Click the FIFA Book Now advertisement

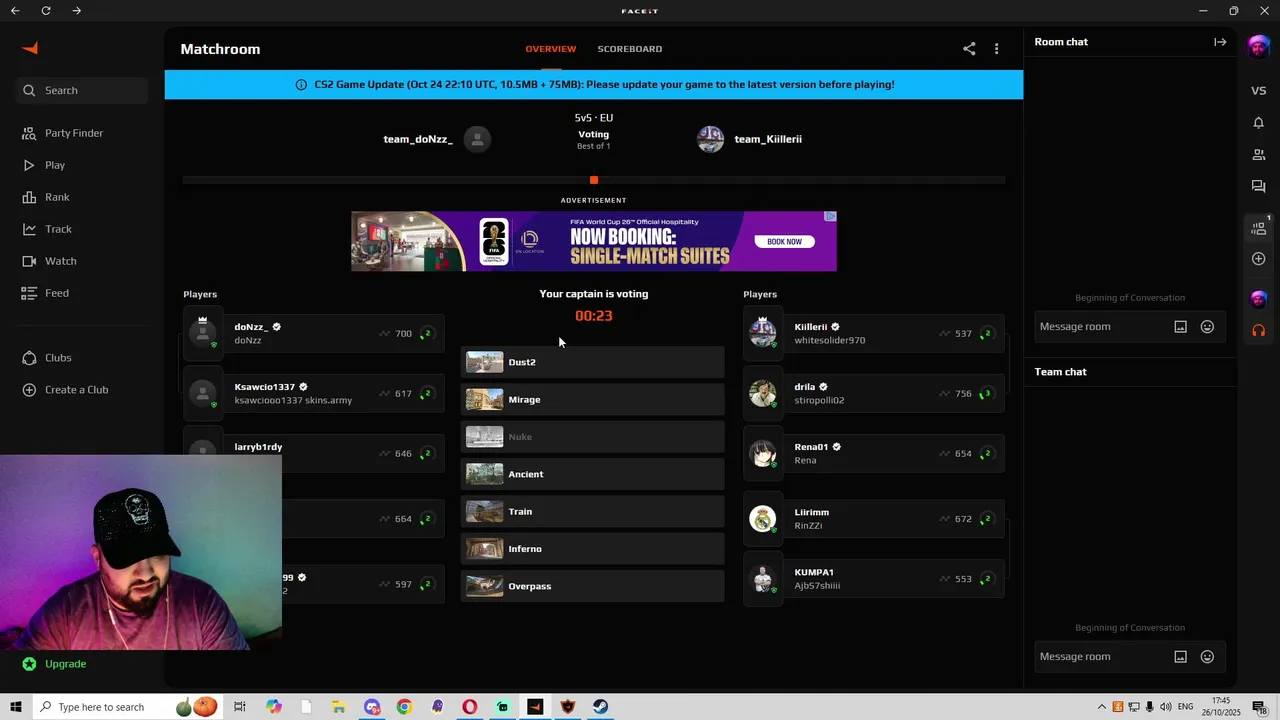tap(784, 241)
